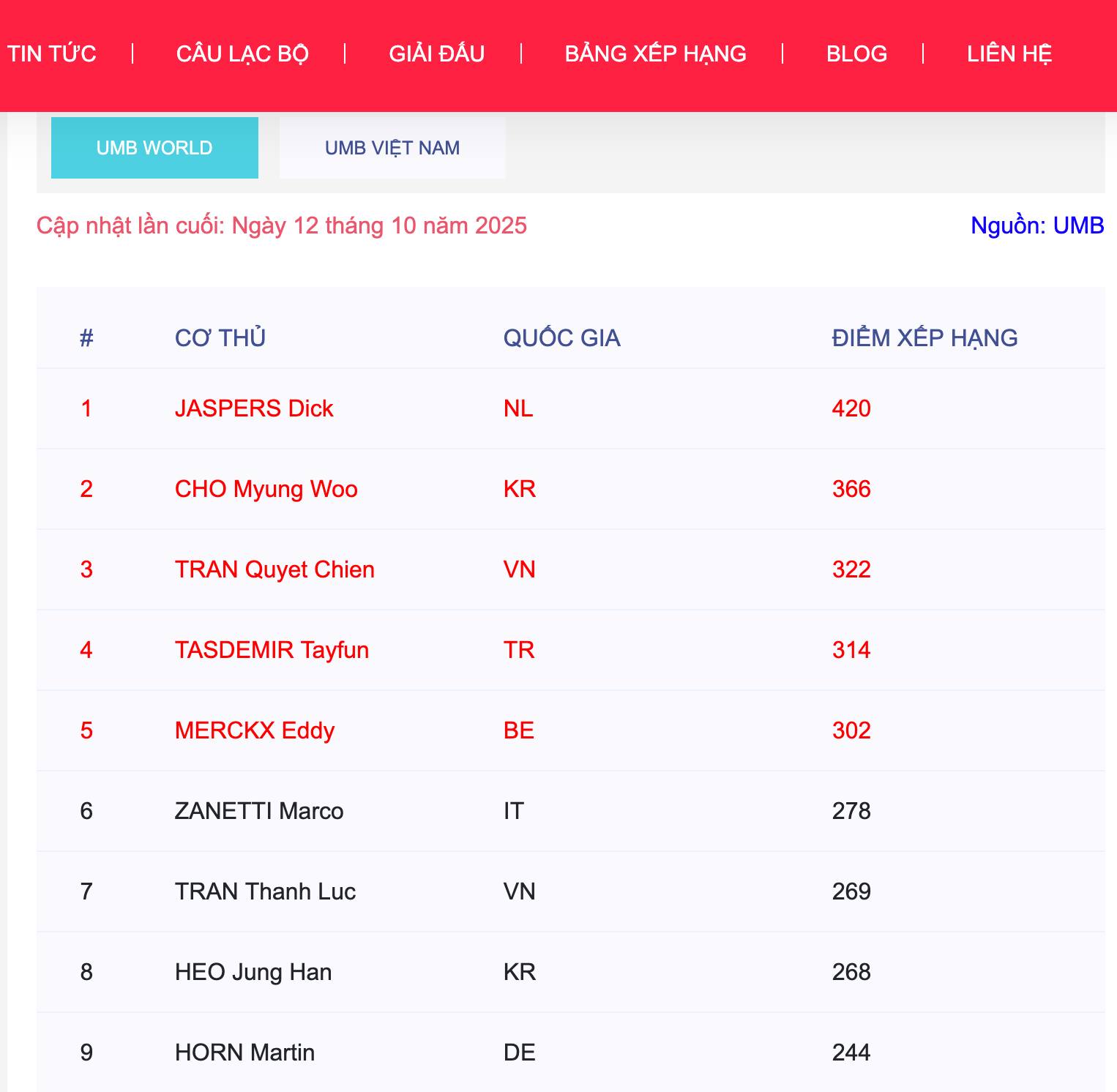Screen dimensions: 1117x1092
Task: Open the TIN TỨC menu item
Action: (x=52, y=53)
